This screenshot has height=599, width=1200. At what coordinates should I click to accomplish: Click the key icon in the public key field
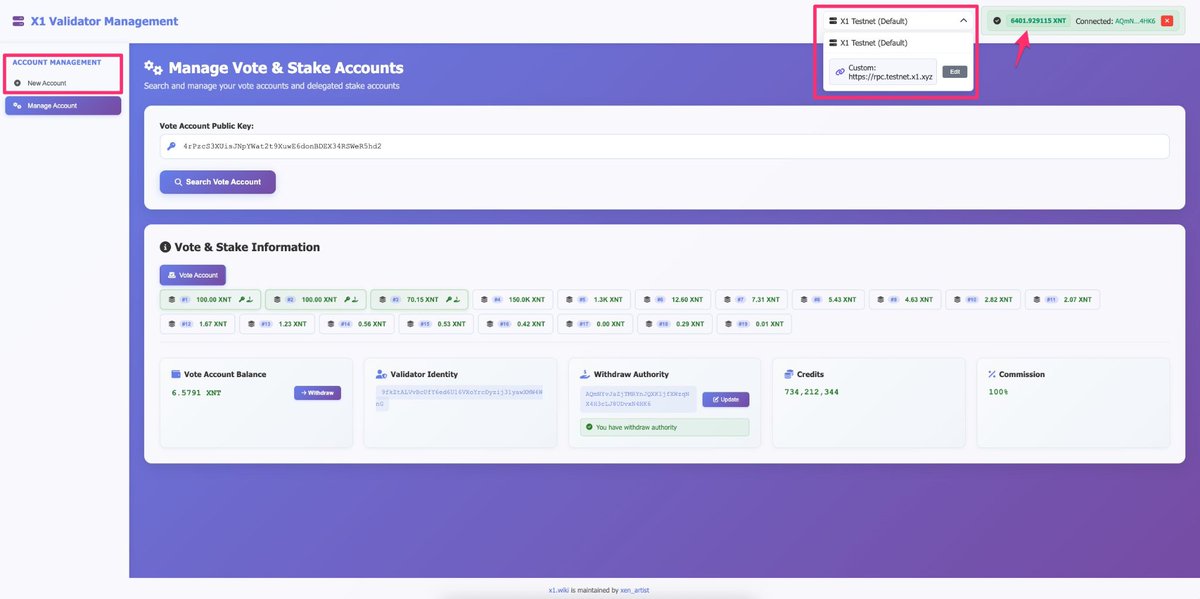pos(171,146)
